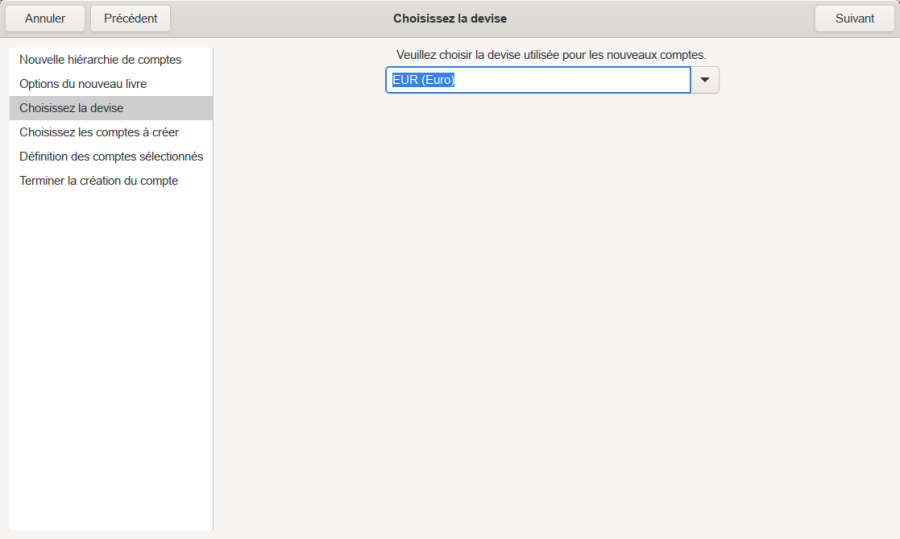Viewport: 900px width, 539px height.
Task: Go back with the Précédent button
Action: coord(130,18)
